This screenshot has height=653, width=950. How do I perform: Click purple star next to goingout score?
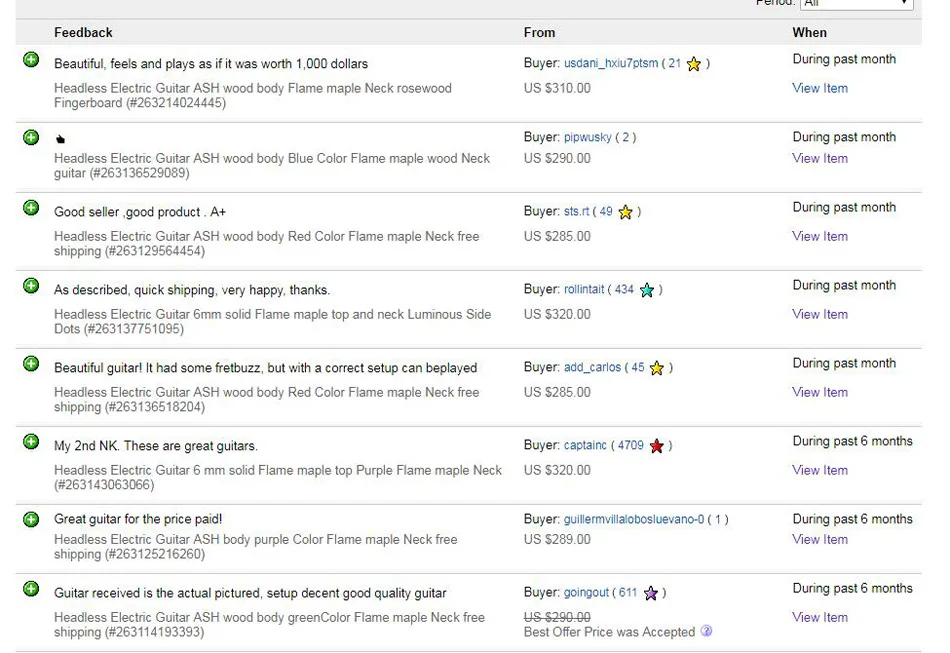pos(651,593)
